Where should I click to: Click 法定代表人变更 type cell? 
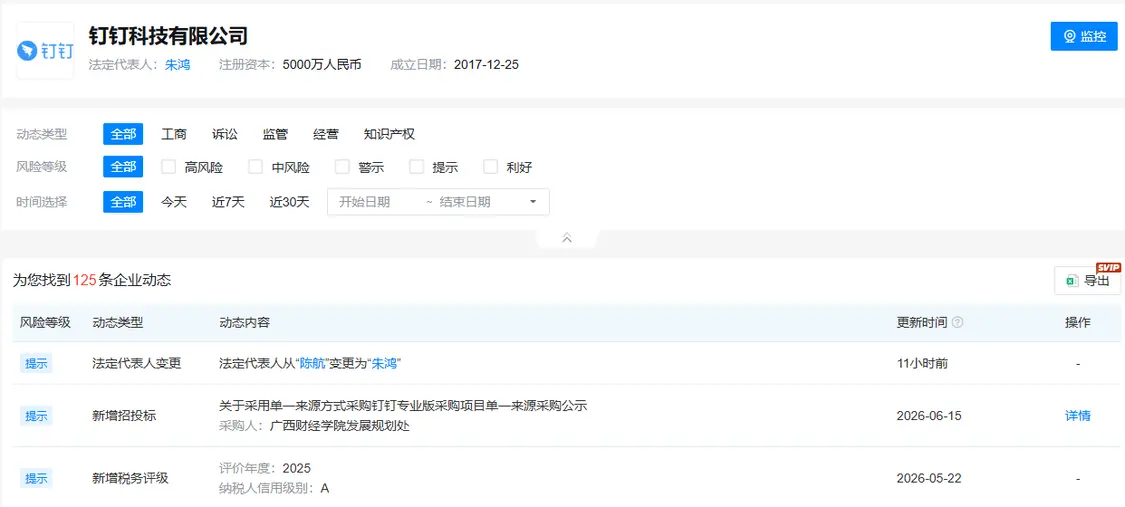pyautogui.click(x=137, y=364)
